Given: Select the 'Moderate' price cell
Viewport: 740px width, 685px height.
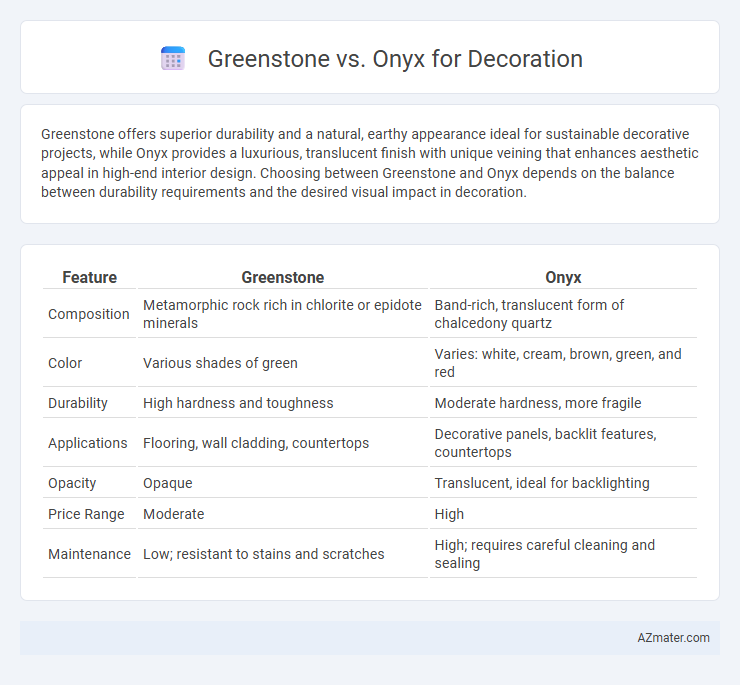Looking at the screenshot, I should (x=283, y=514).
